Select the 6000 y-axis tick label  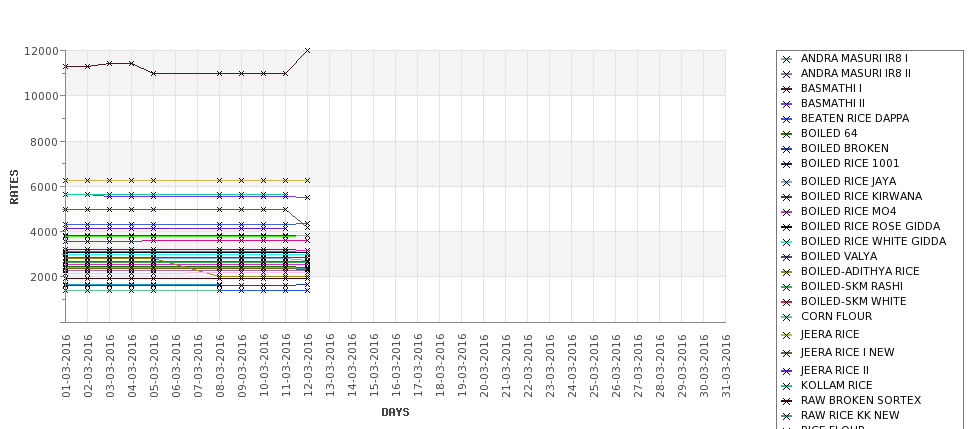click(44, 187)
